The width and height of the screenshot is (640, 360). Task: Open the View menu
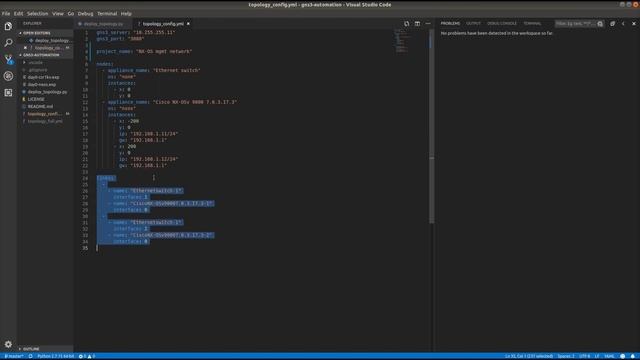pyautogui.click(x=58, y=13)
